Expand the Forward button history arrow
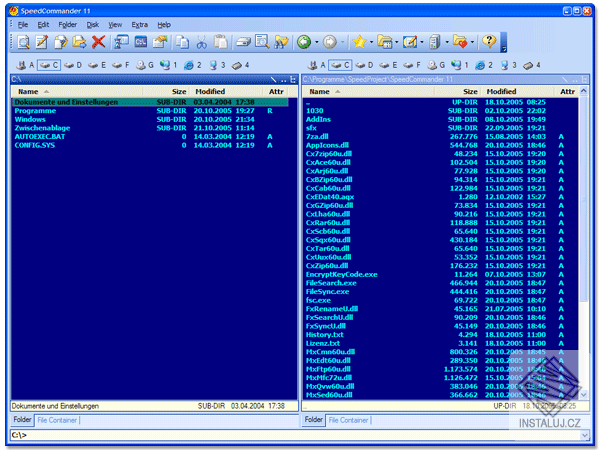The width and height of the screenshot is (600, 450). (x=342, y=42)
